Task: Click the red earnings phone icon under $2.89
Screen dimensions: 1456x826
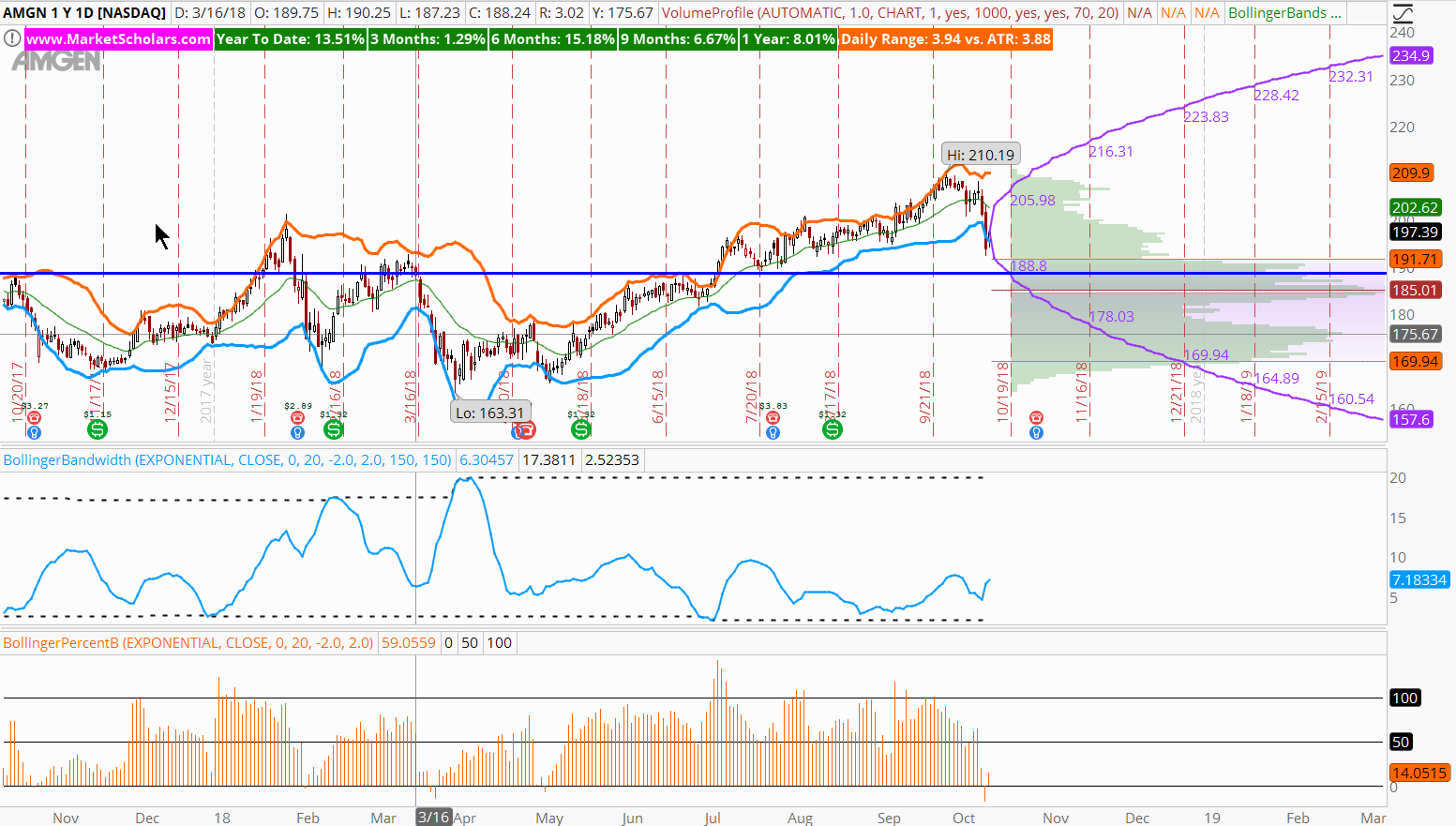Action: (x=297, y=418)
